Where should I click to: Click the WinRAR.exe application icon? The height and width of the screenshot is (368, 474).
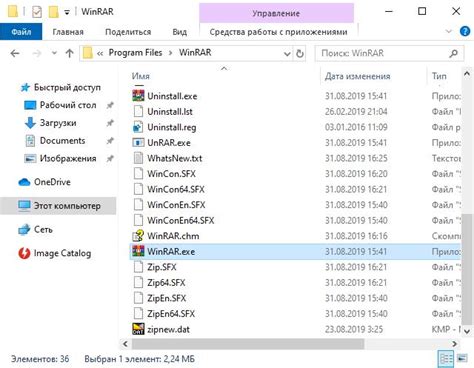[x=138, y=251]
